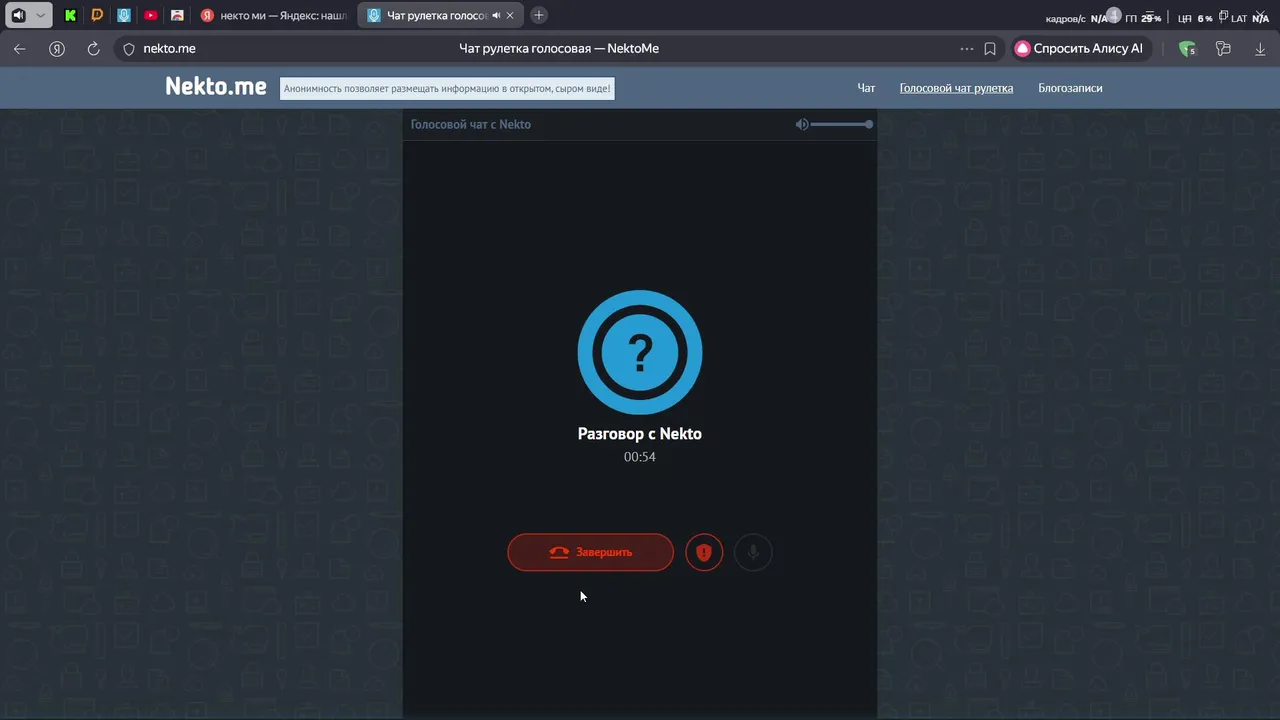
Task: Open the Чат page link
Action: click(x=866, y=88)
